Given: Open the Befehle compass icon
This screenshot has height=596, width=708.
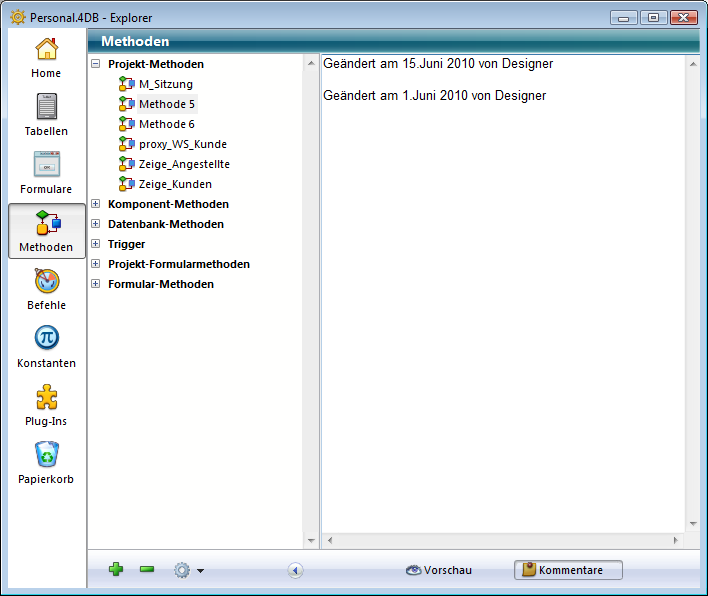Looking at the screenshot, I should tap(46, 288).
